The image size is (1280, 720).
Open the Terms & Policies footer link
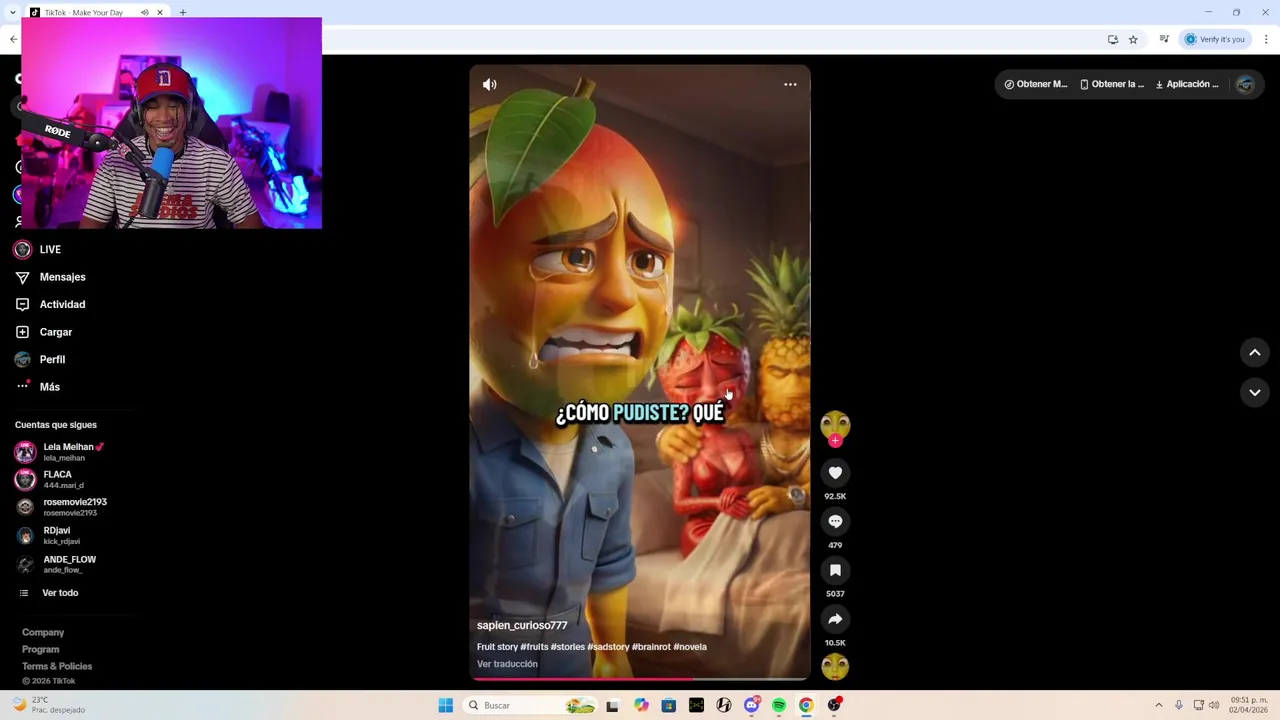57,666
